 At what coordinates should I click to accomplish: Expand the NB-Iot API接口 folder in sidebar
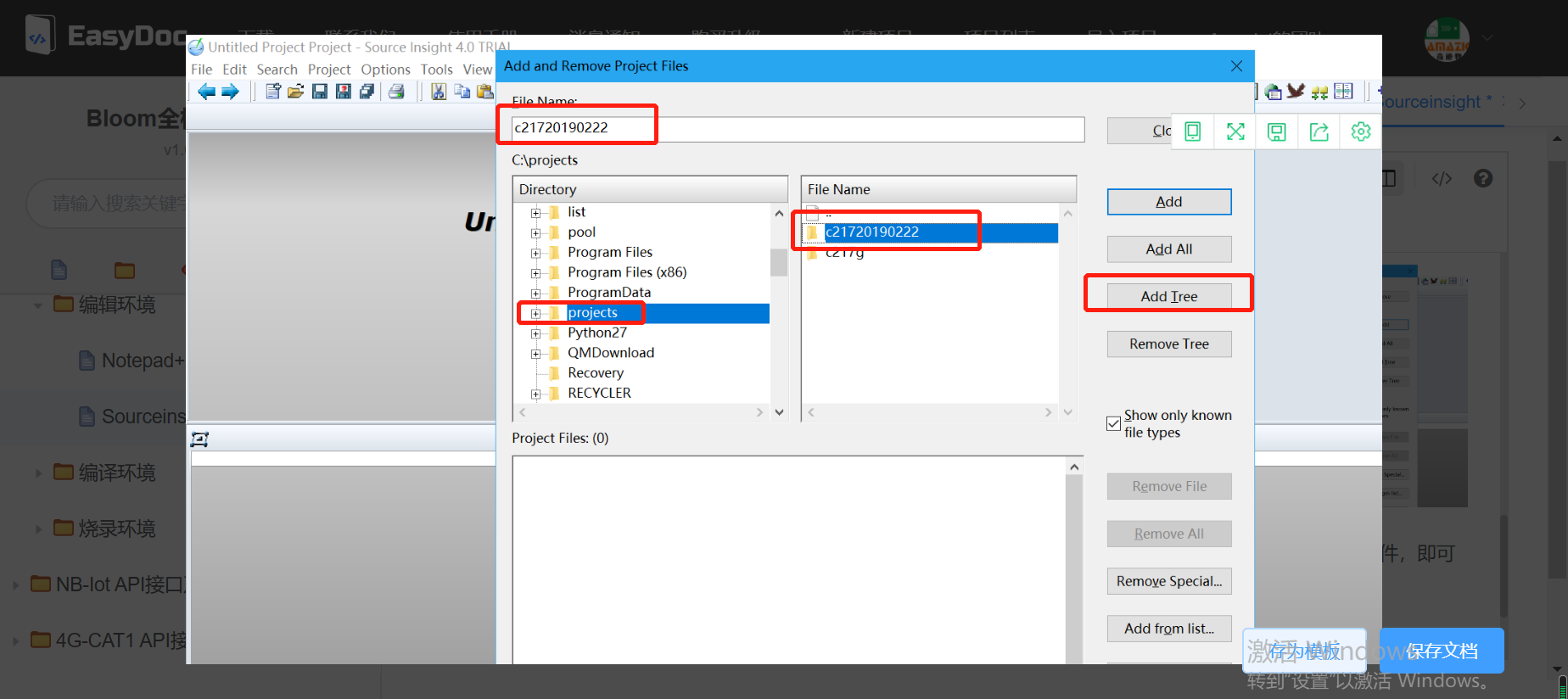point(15,585)
